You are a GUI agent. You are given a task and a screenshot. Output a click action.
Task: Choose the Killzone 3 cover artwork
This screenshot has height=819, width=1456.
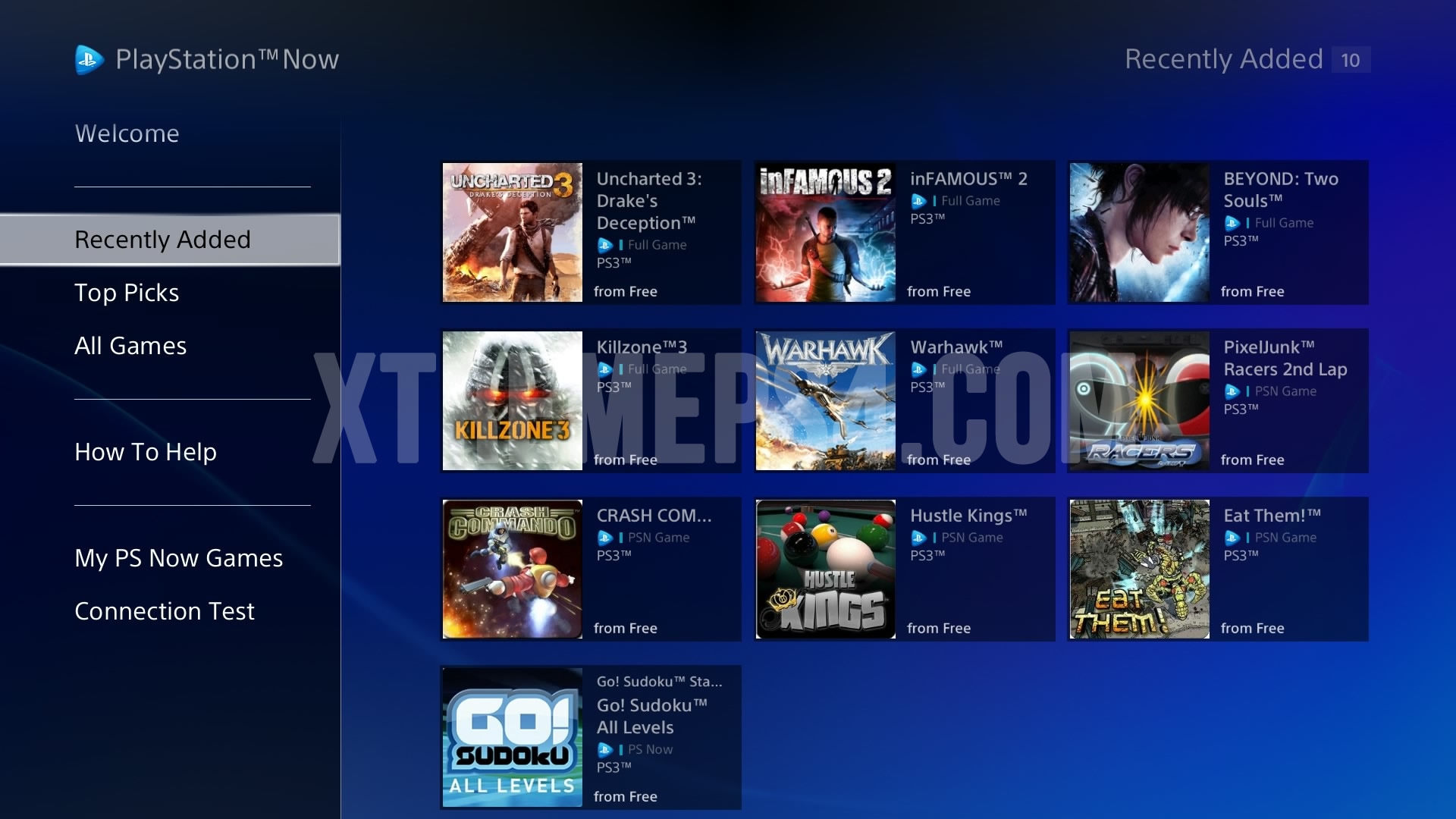512,400
